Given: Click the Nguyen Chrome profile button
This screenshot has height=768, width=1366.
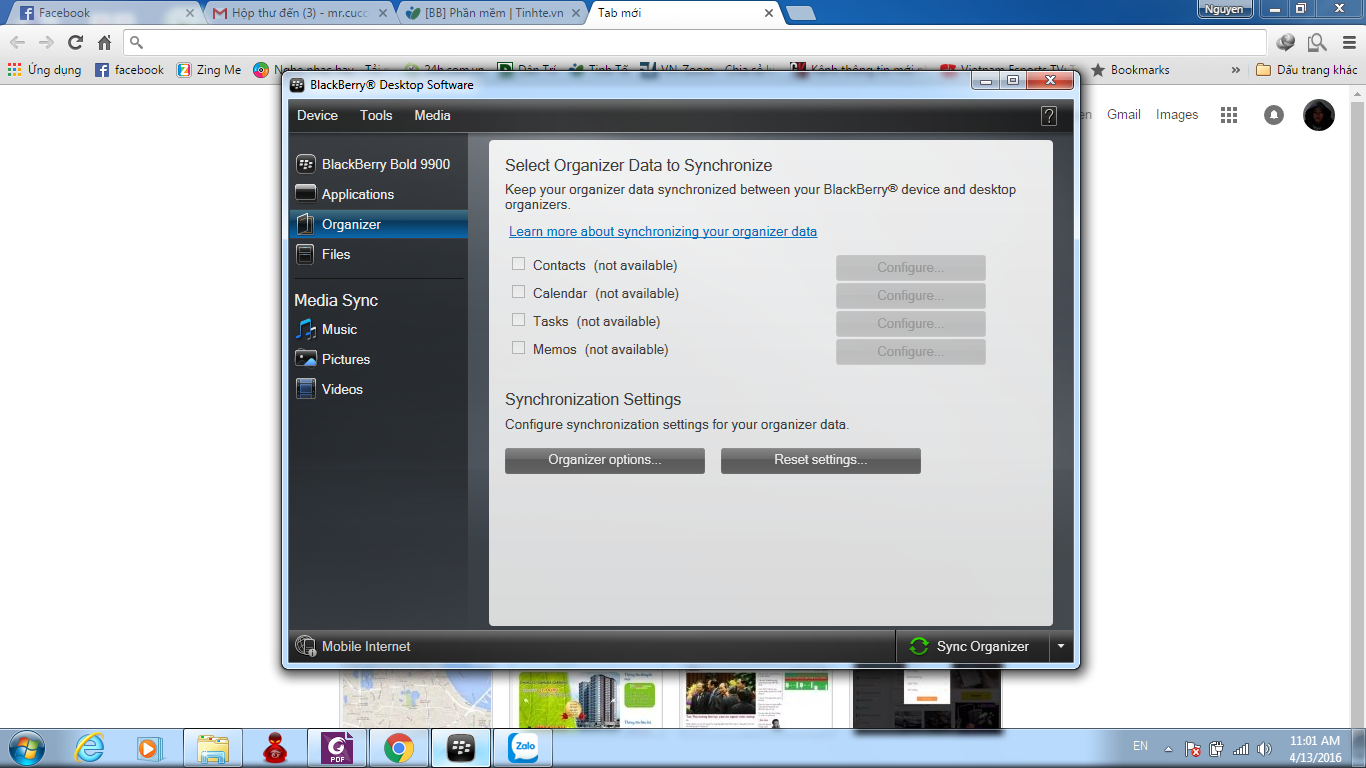Looking at the screenshot, I should [x=1225, y=9].
